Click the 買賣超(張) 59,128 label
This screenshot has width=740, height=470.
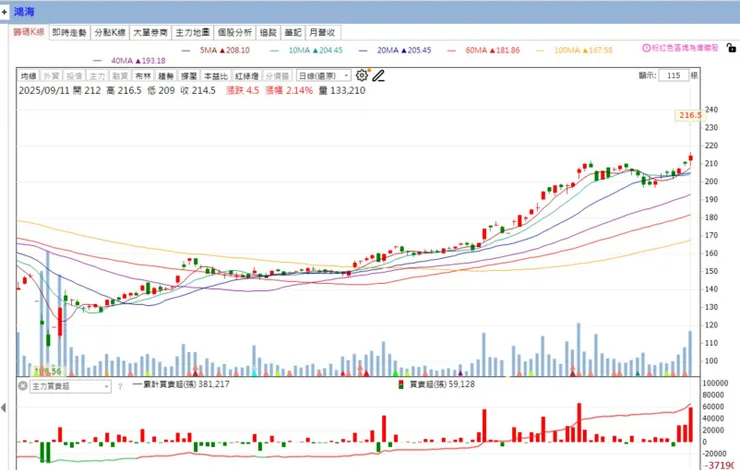(437, 384)
